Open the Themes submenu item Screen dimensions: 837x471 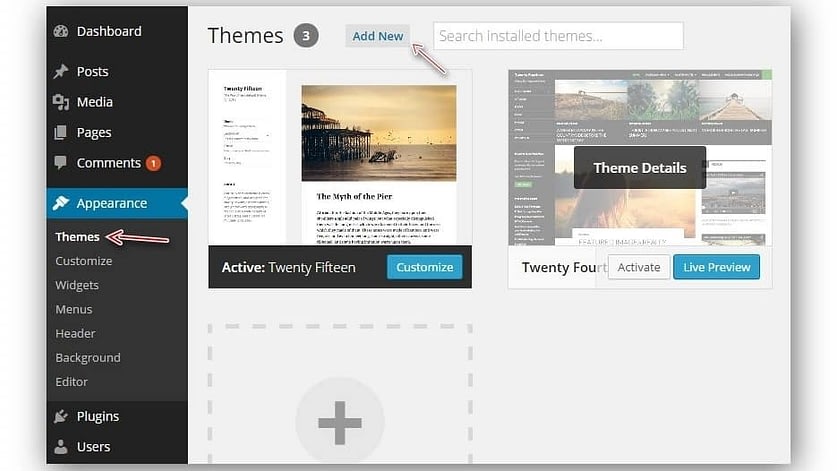pyautogui.click(x=77, y=237)
